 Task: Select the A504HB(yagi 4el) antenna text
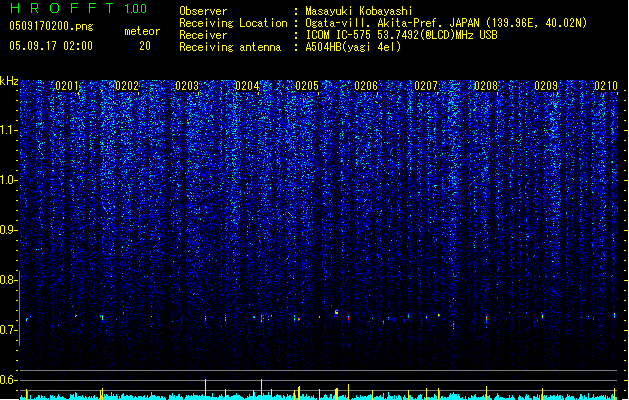pyautogui.click(x=353, y=47)
